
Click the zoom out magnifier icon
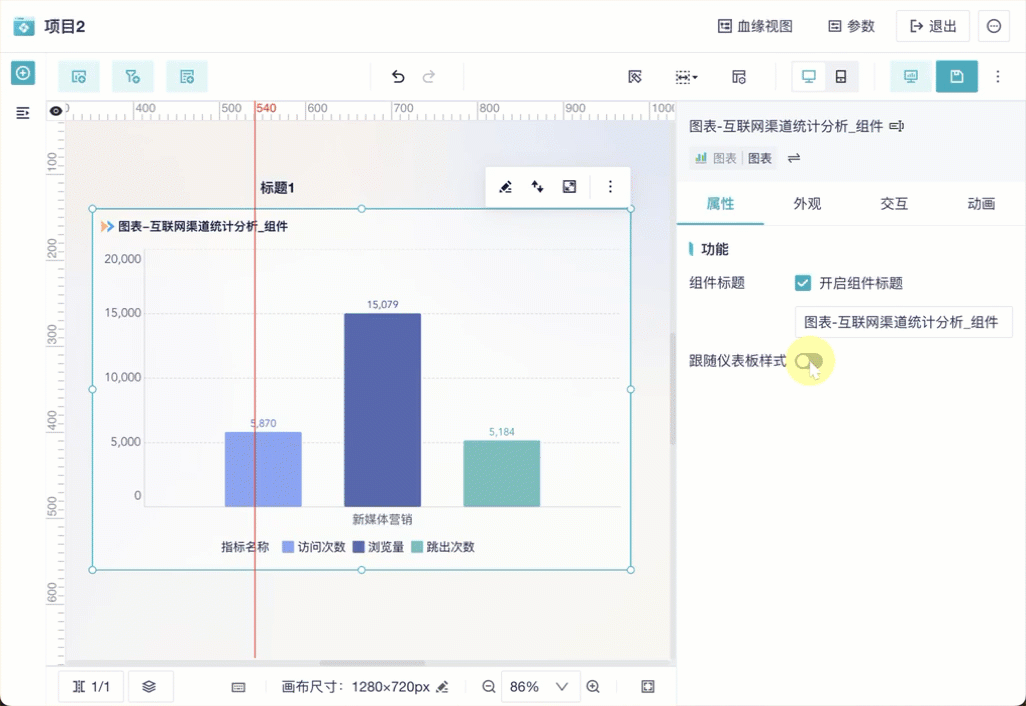click(x=489, y=686)
